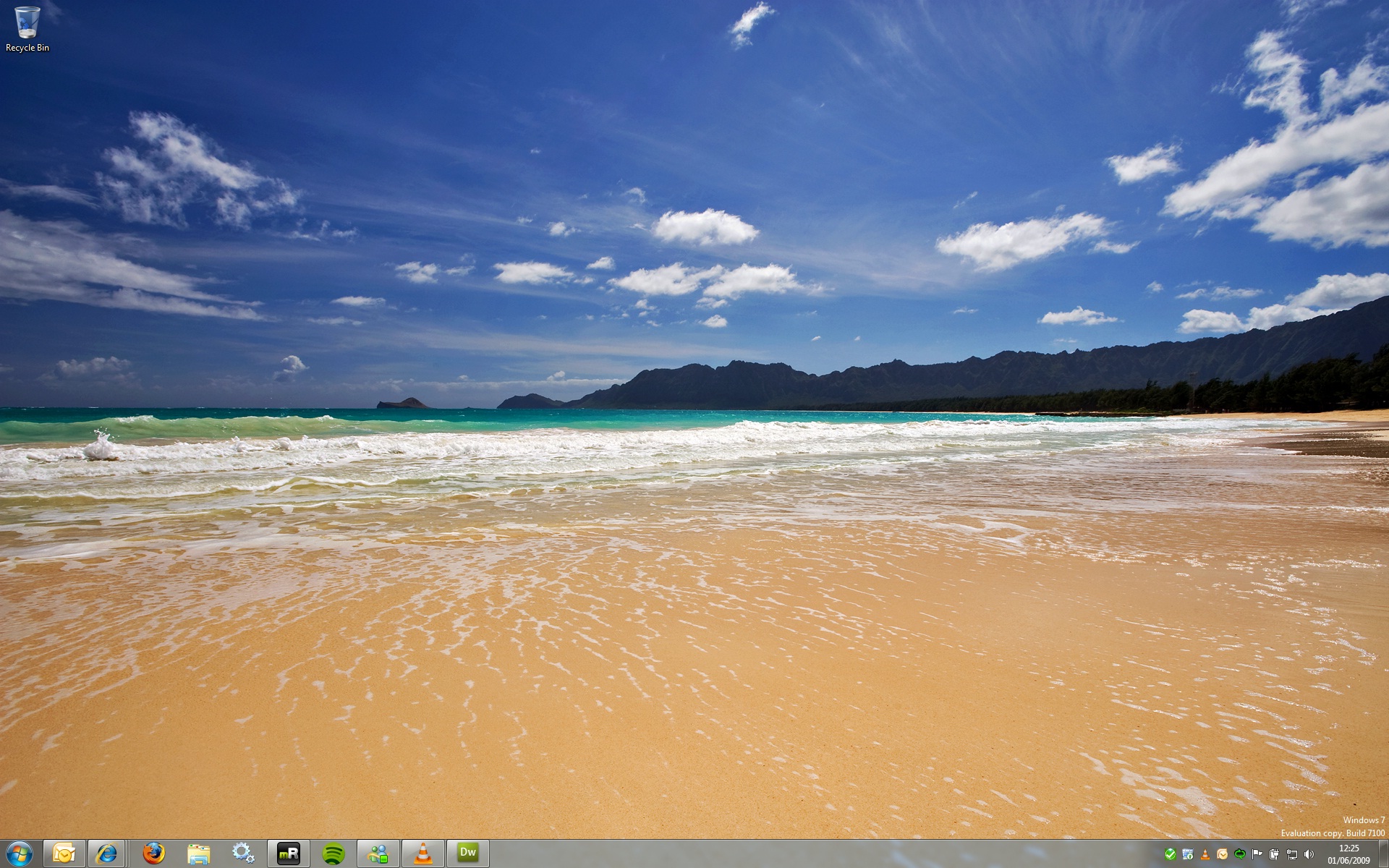
Task: Open the Windows Start menu orb
Action: click(x=19, y=854)
